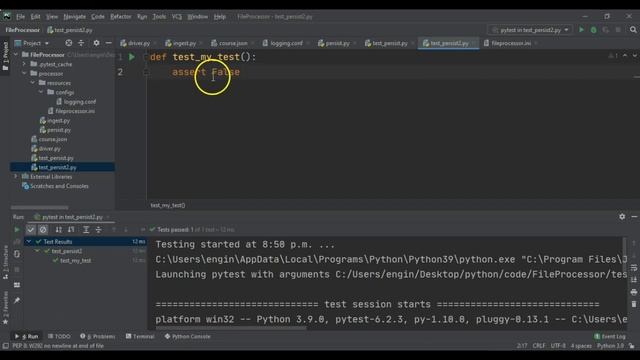The image size is (640, 360).
Task: Click the UTF-8 encoding in status bar
Action: click(558, 346)
